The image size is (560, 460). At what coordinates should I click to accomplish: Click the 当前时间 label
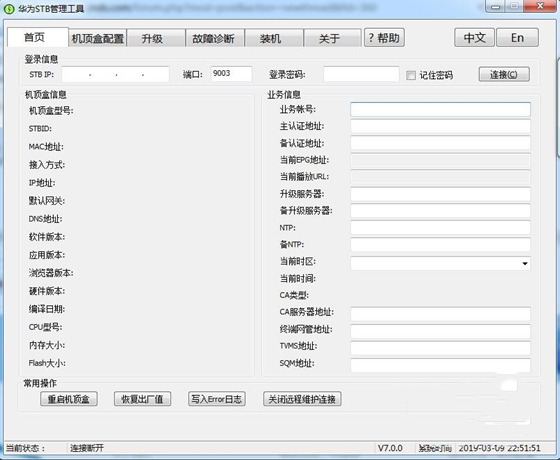[298, 279]
